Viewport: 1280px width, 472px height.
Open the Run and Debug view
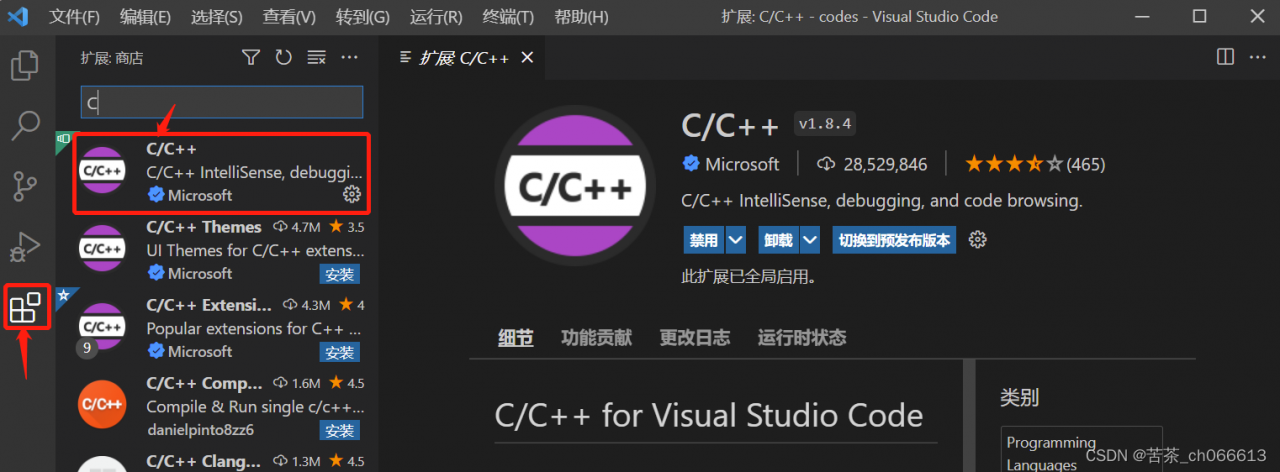coord(25,246)
